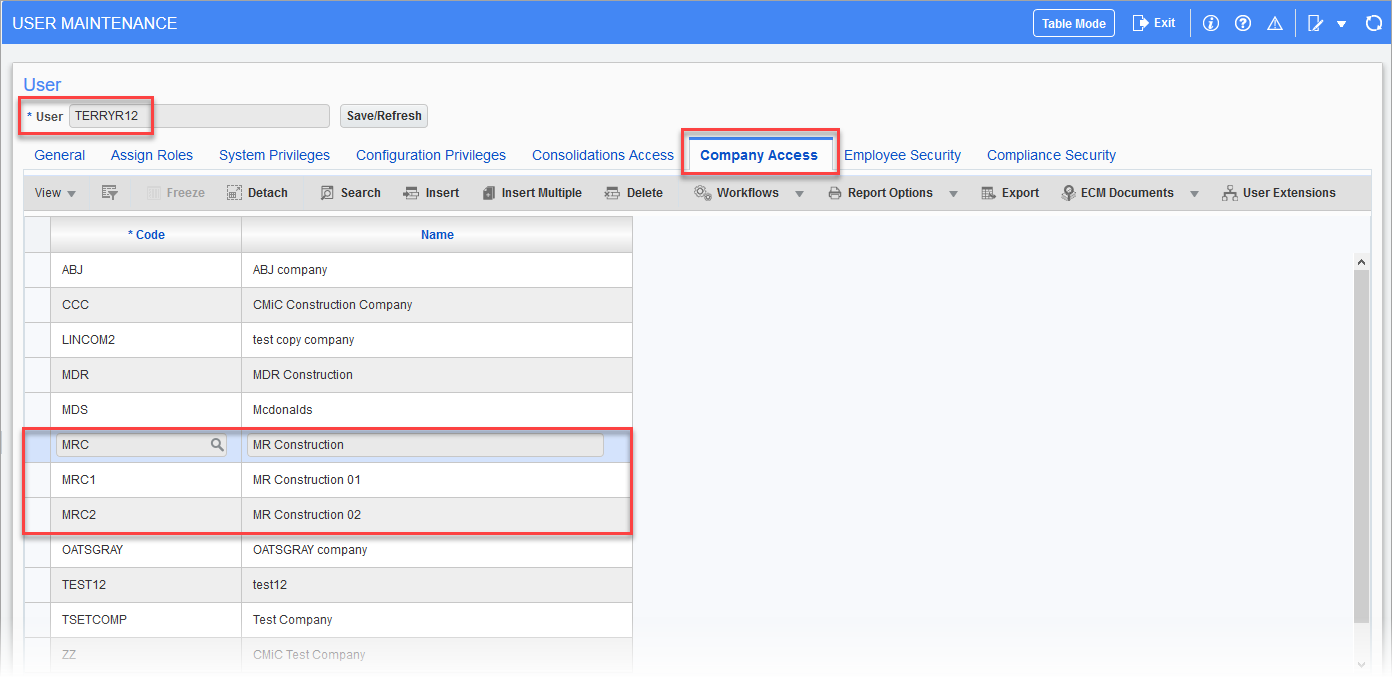Click the MR Construction 02 name cell
Viewport: 1392px width, 678px height.
click(437, 515)
